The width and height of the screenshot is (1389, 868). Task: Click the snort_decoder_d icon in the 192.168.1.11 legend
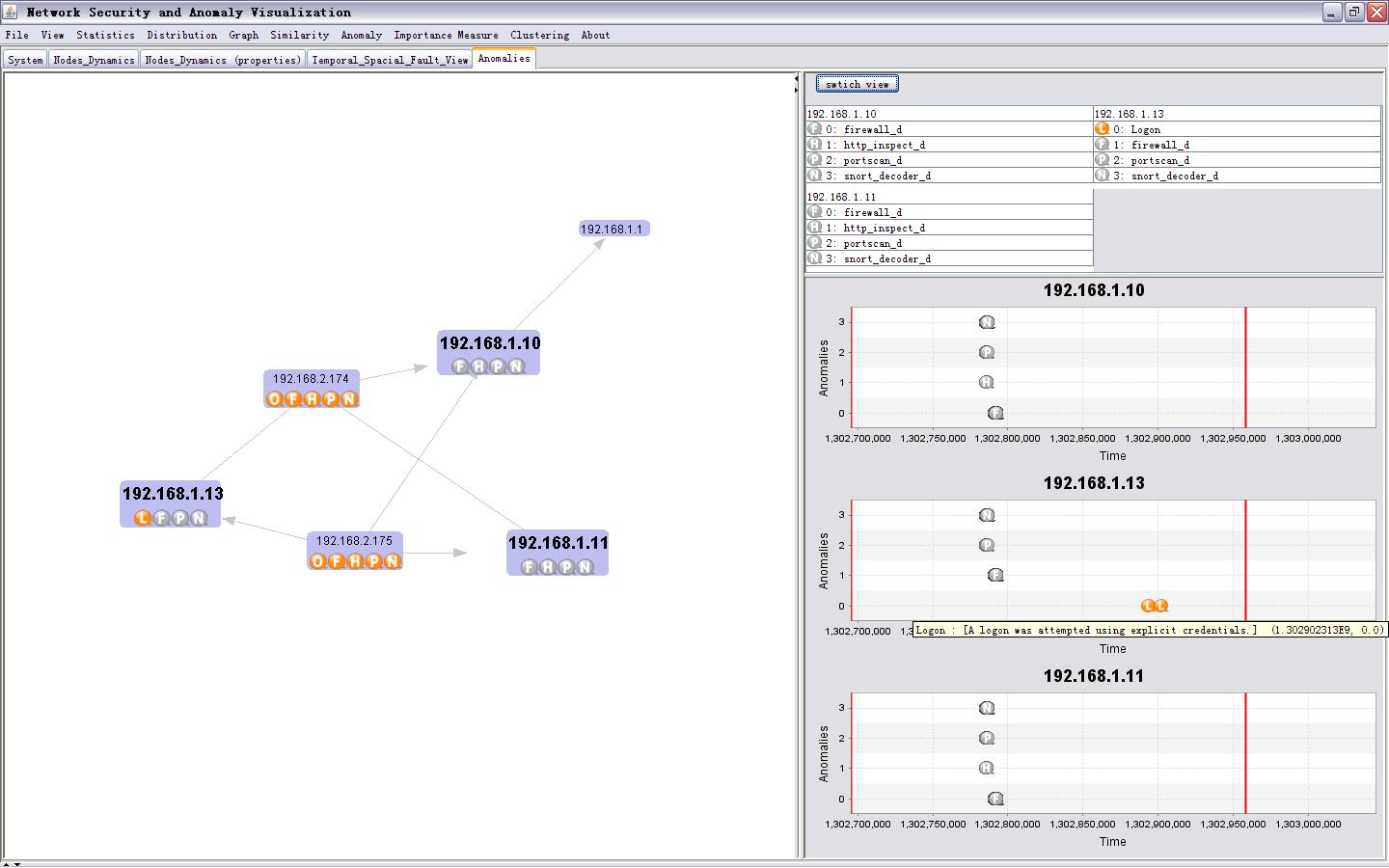coord(815,258)
